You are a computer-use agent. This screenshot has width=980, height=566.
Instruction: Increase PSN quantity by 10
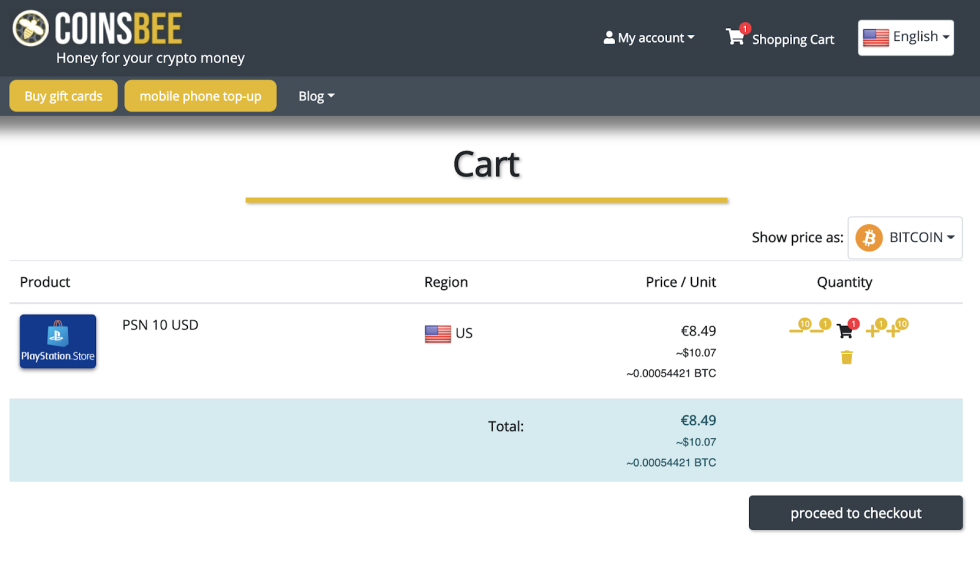point(896,329)
